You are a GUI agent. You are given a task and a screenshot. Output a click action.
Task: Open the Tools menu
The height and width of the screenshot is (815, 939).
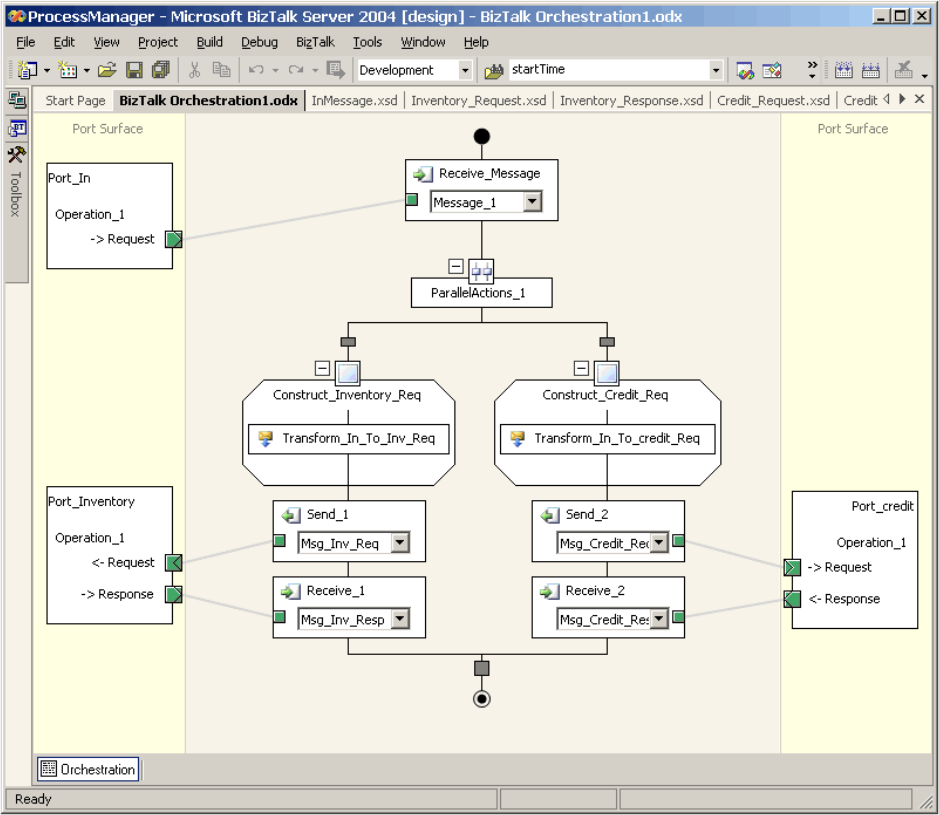coord(367,43)
